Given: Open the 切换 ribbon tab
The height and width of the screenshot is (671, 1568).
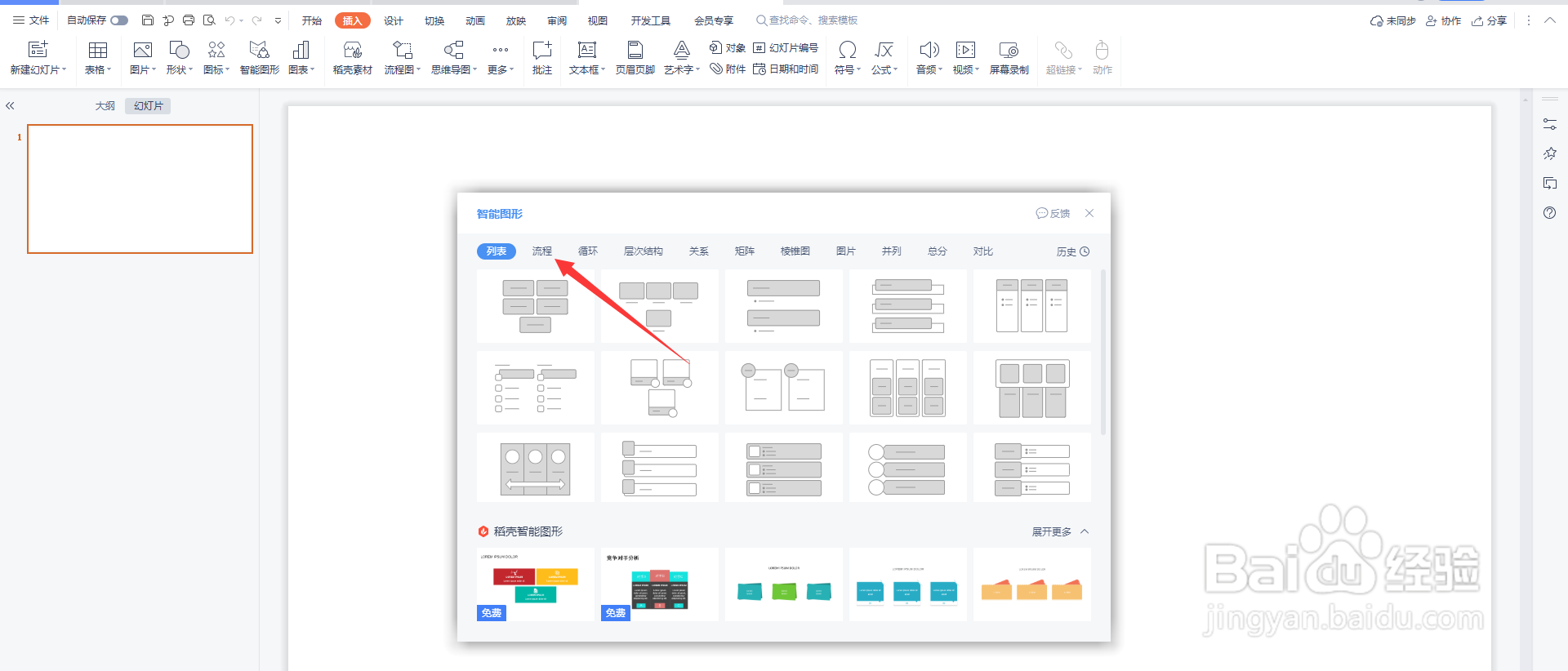Looking at the screenshot, I should [x=434, y=20].
